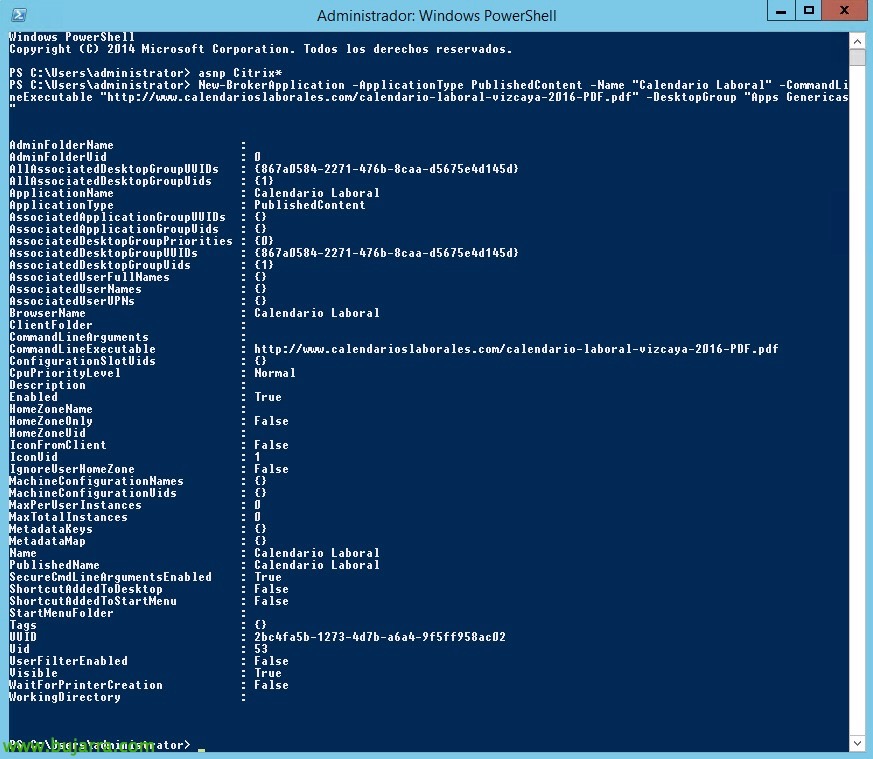Click the scrollbar up arrow
The image size is (873, 759).
pyautogui.click(x=857, y=41)
